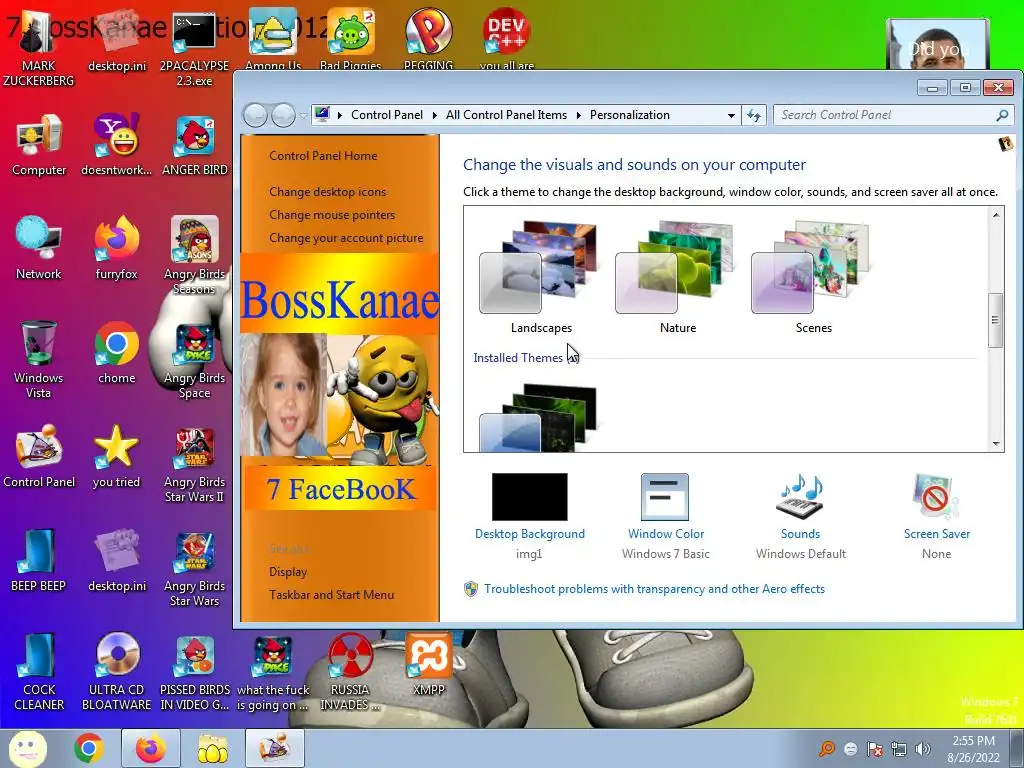Select the Landscapes theme

(541, 278)
